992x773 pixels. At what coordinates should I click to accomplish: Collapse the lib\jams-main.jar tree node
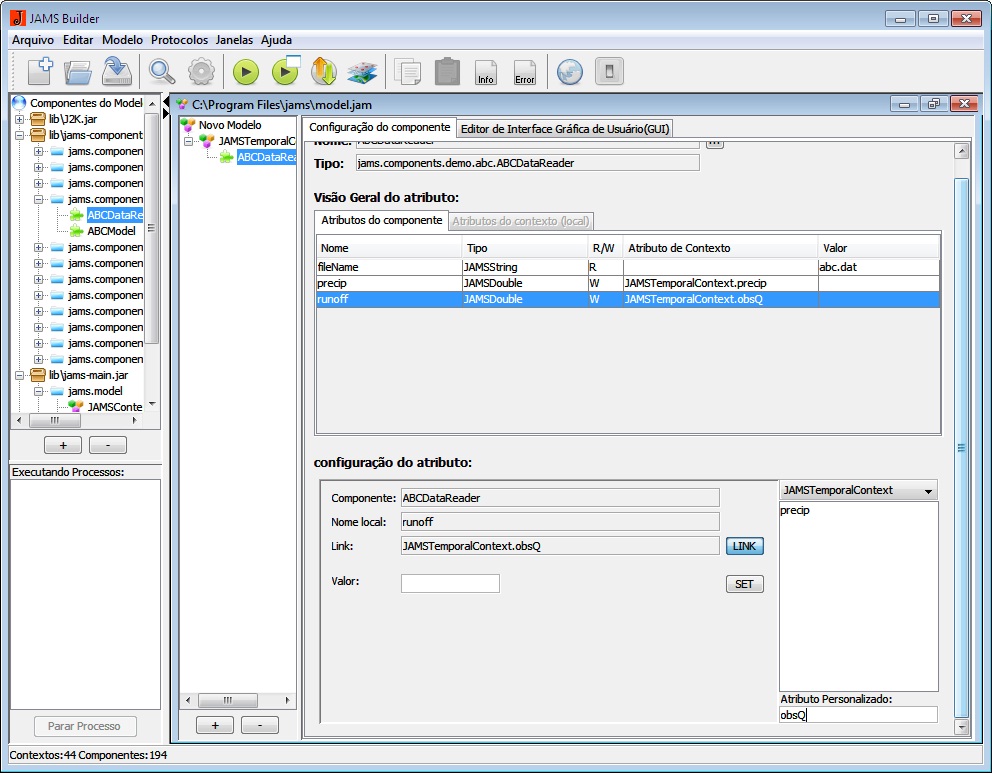20,375
